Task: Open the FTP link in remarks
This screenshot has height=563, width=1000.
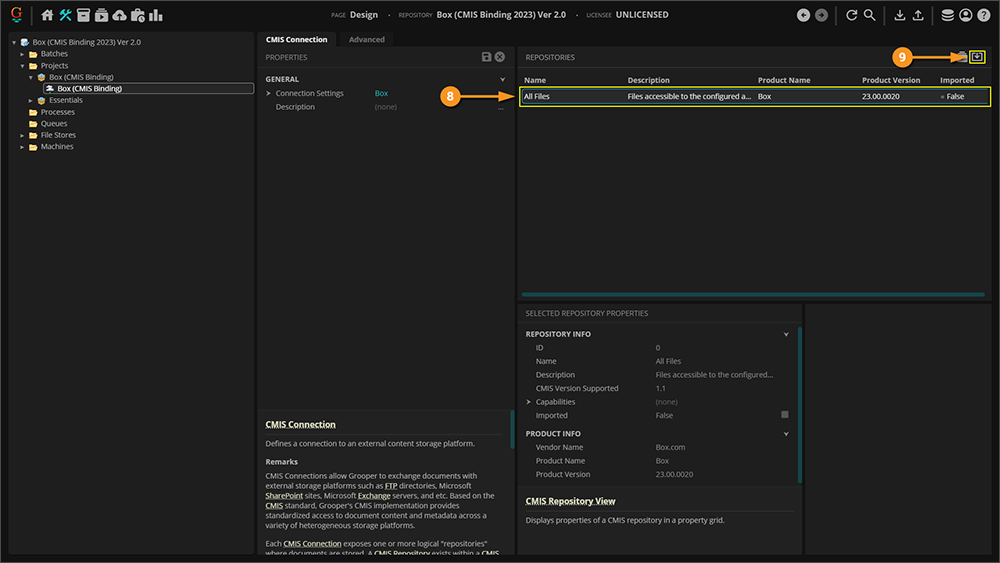Action: (391, 485)
